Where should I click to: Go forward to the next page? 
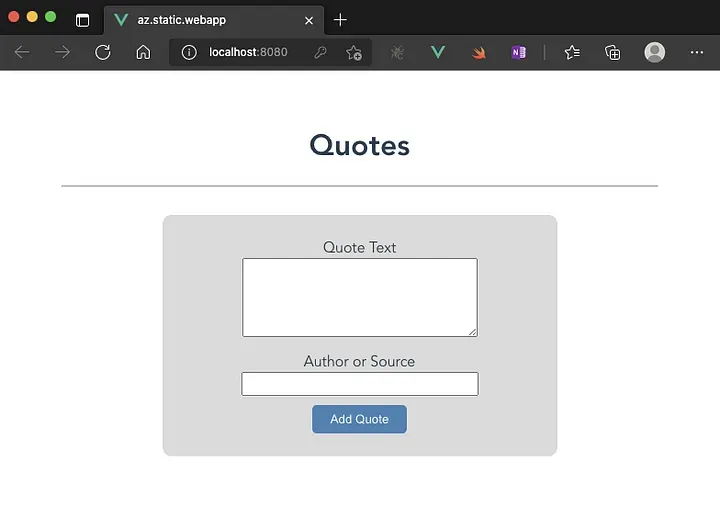pos(62,52)
